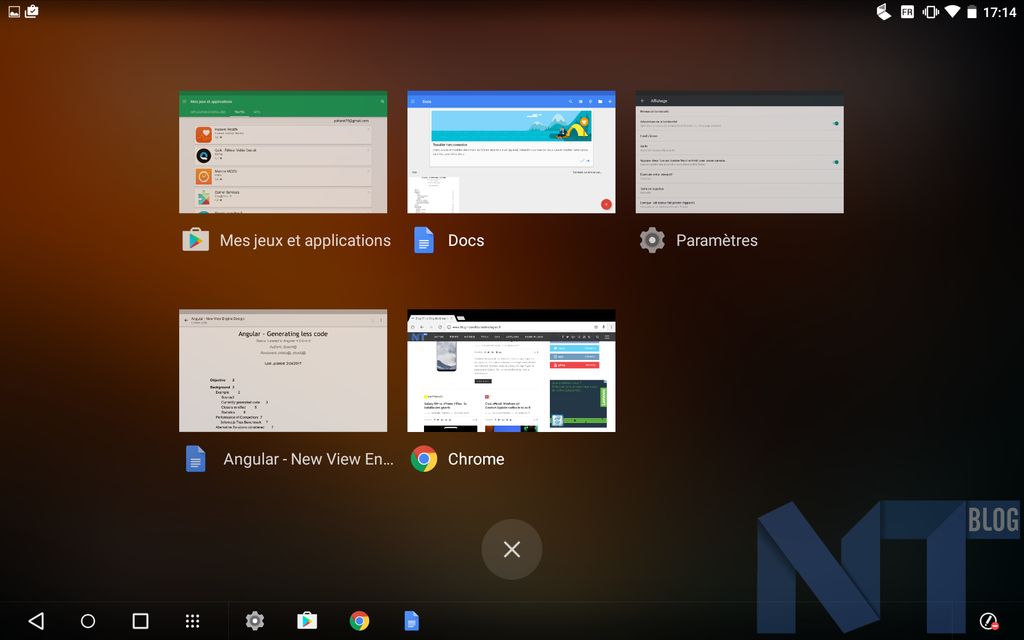The height and width of the screenshot is (640, 1024).
Task: Click the Play Store icon beside Mes jeux
Action: point(195,240)
